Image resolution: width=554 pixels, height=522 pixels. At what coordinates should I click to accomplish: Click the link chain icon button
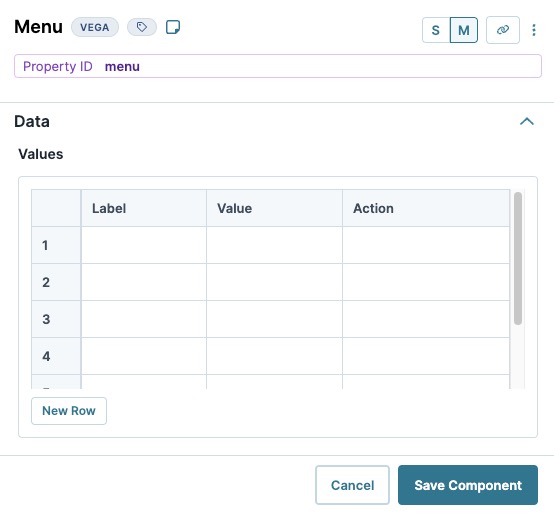(x=503, y=30)
